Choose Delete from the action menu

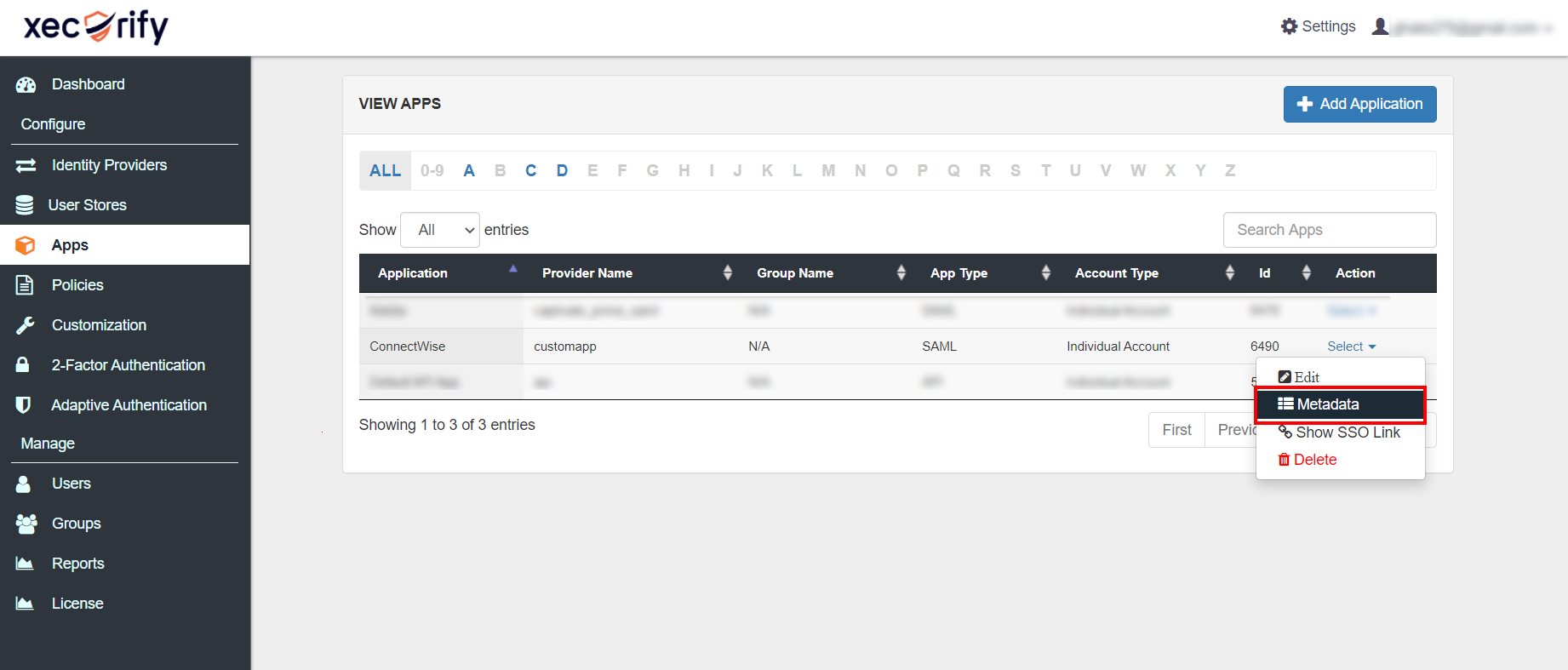point(1340,460)
